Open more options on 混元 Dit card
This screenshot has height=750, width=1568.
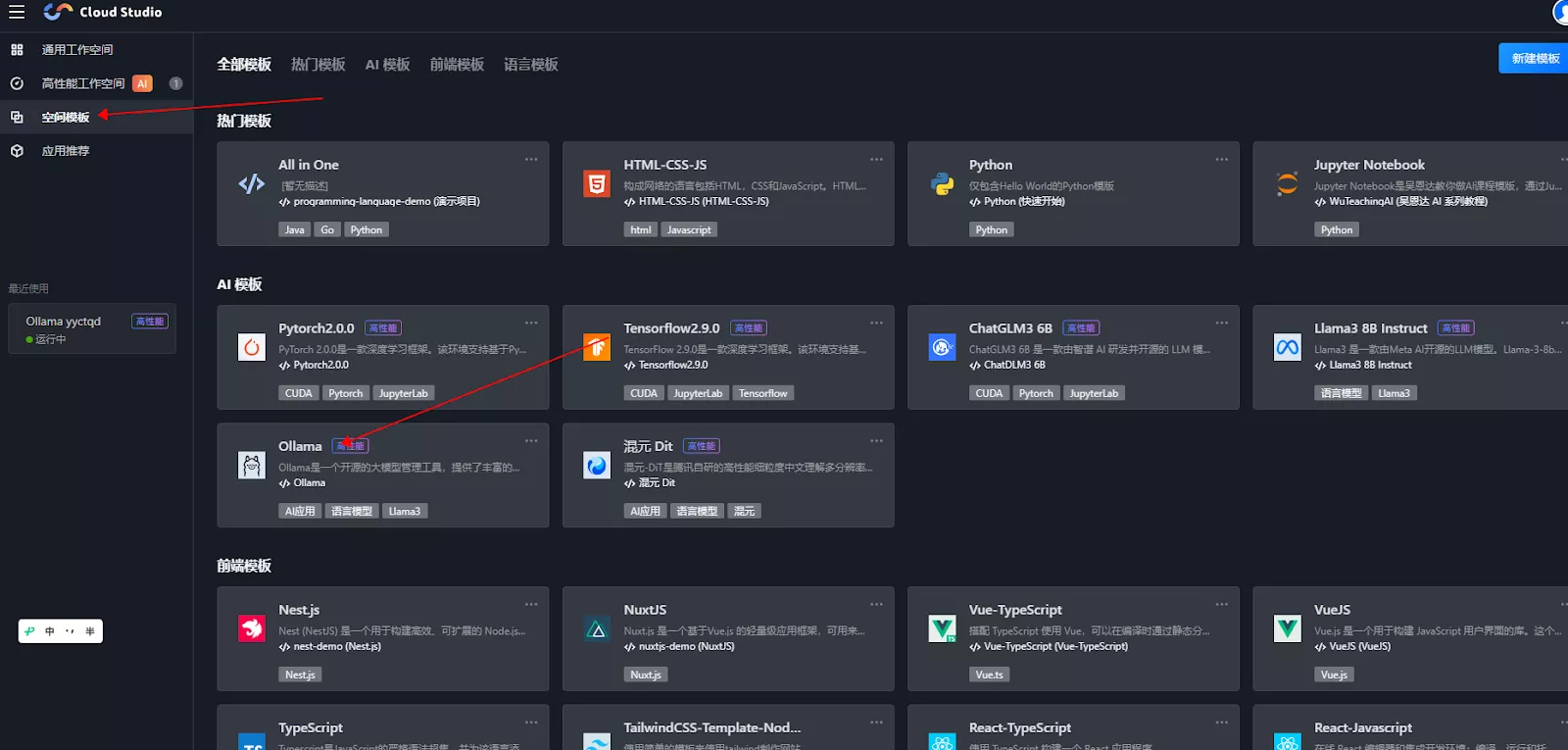coord(876,440)
